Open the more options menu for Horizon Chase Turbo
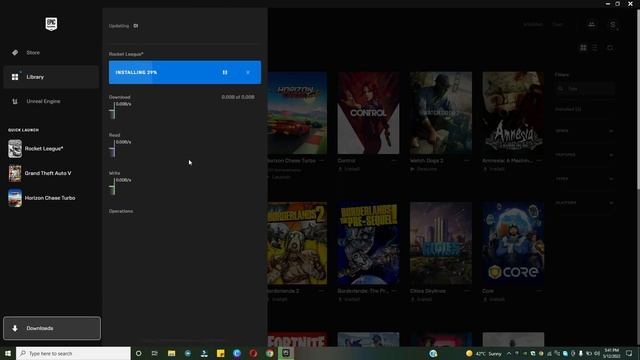 (322, 161)
